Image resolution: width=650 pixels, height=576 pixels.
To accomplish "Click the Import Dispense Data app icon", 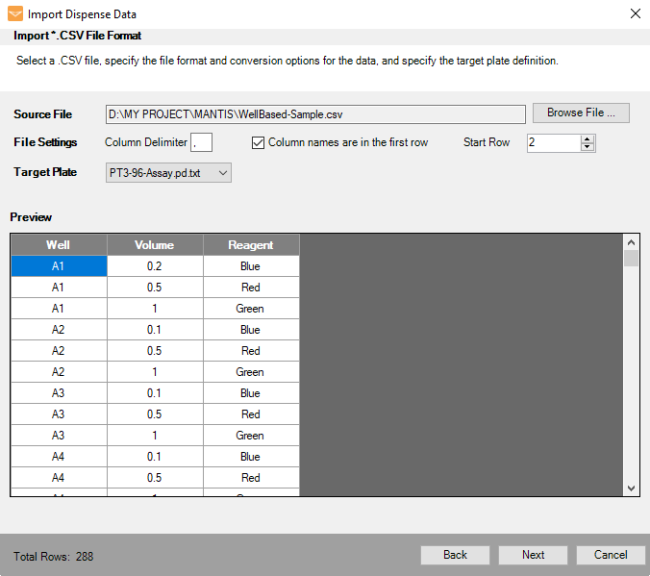I will pyautogui.click(x=15, y=14).
